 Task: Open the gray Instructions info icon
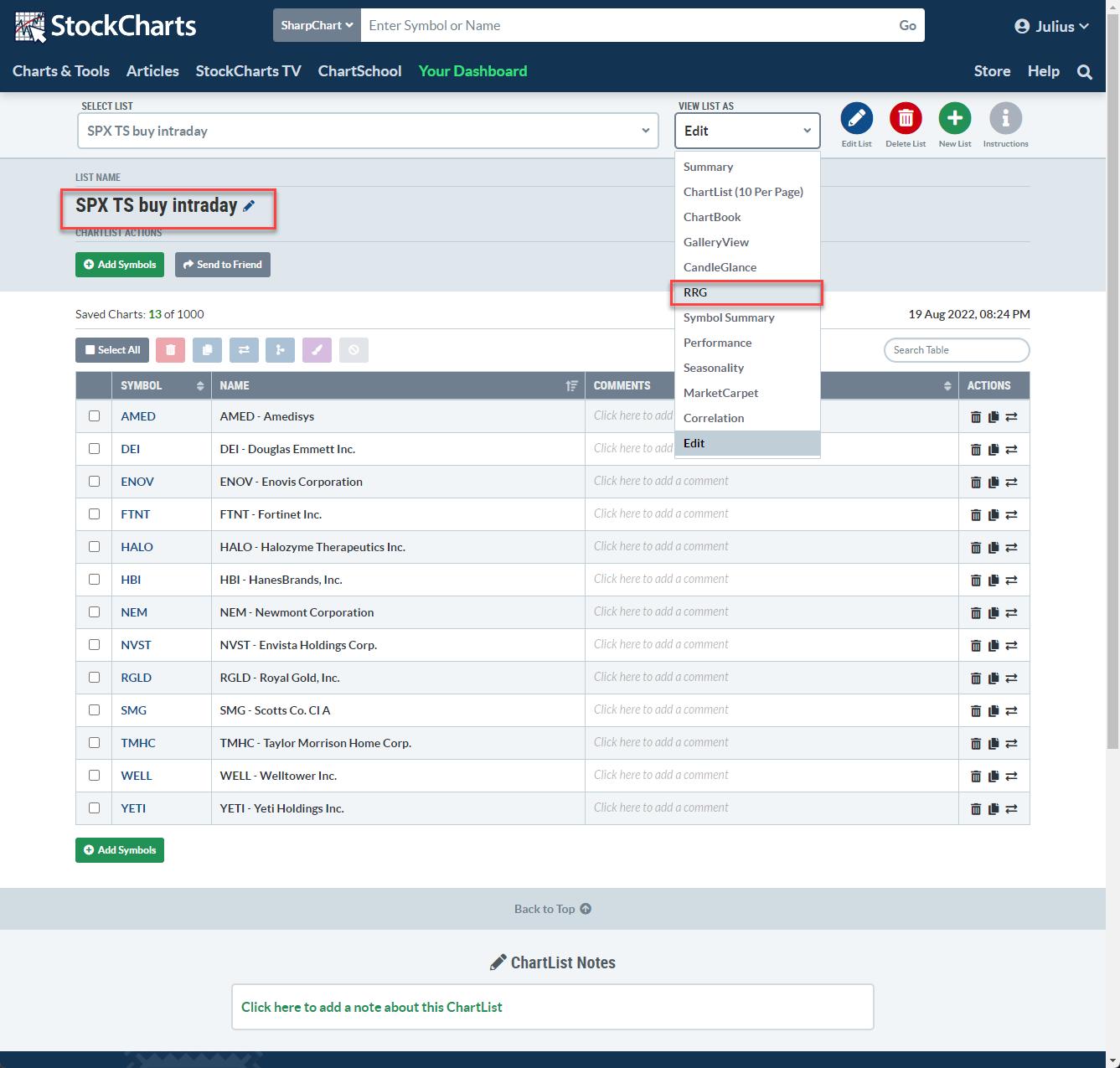pyautogui.click(x=1005, y=119)
